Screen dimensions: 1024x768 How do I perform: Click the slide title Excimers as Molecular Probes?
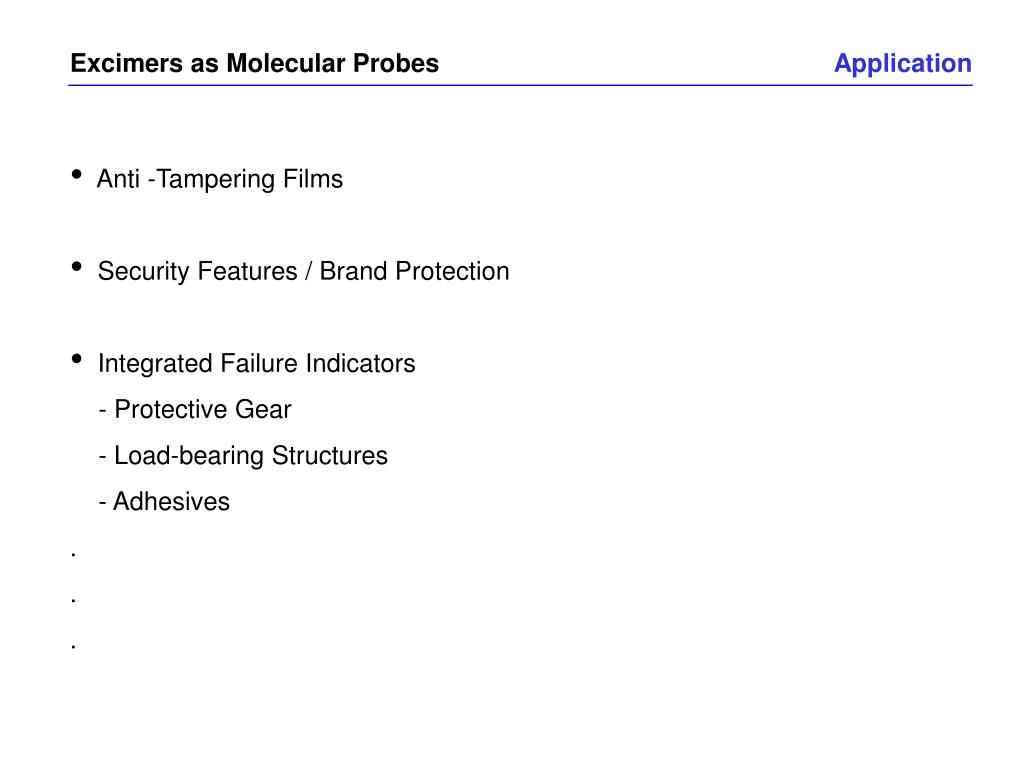pyautogui.click(x=254, y=63)
